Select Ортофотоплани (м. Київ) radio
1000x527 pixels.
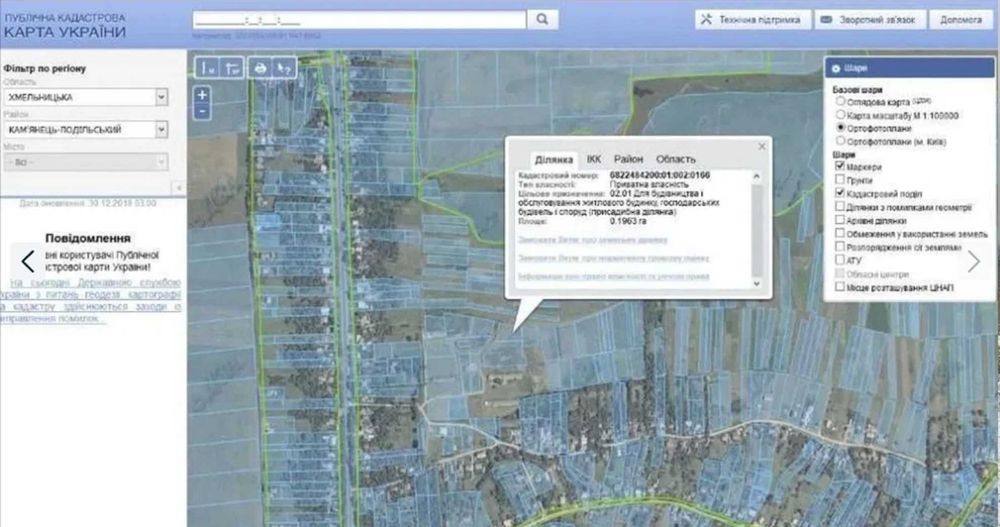point(841,140)
